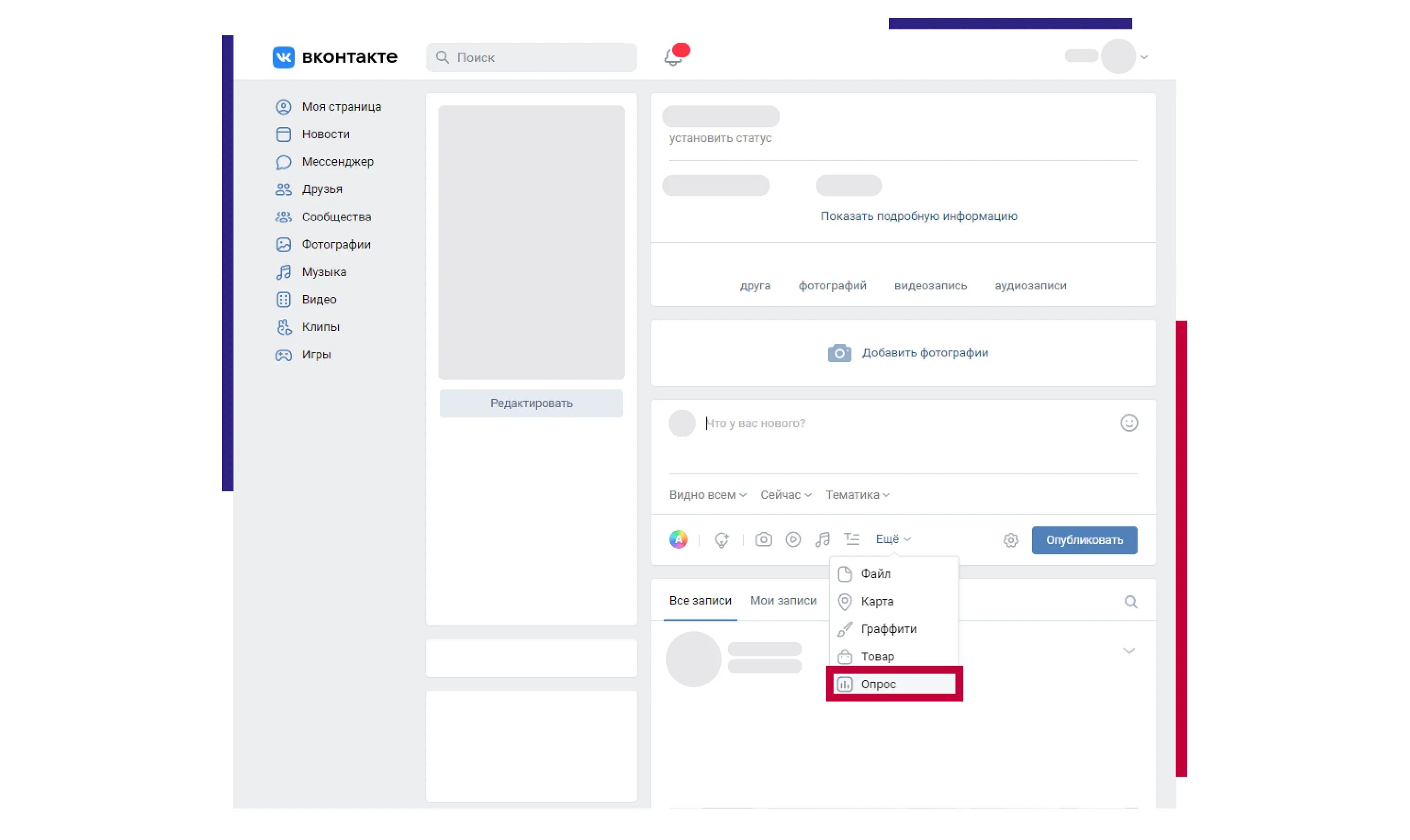Click the Поиск search field
The width and height of the screenshot is (1410, 840).
point(531,57)
